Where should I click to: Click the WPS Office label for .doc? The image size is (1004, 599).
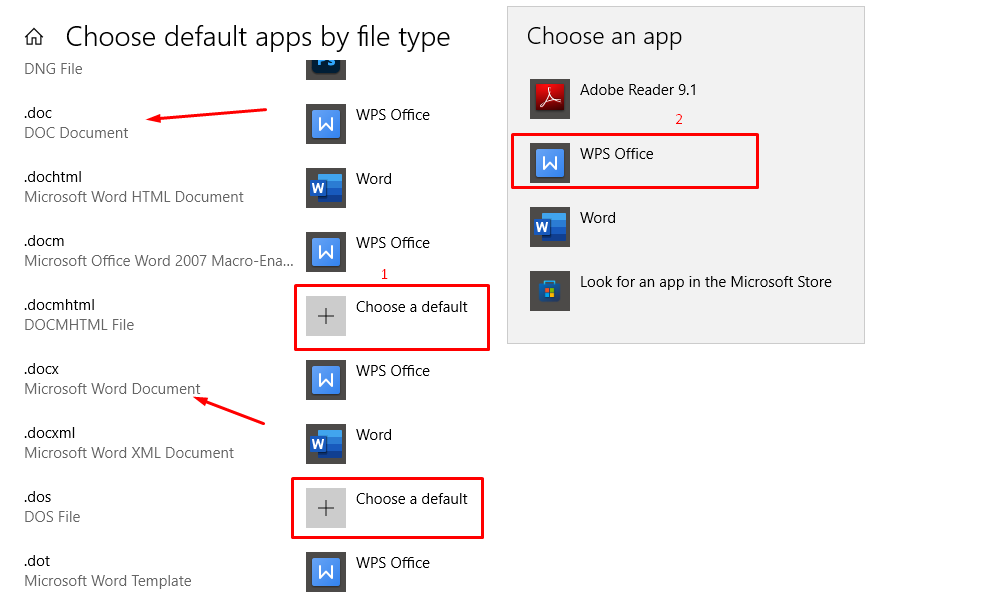[x=393, y=115]
